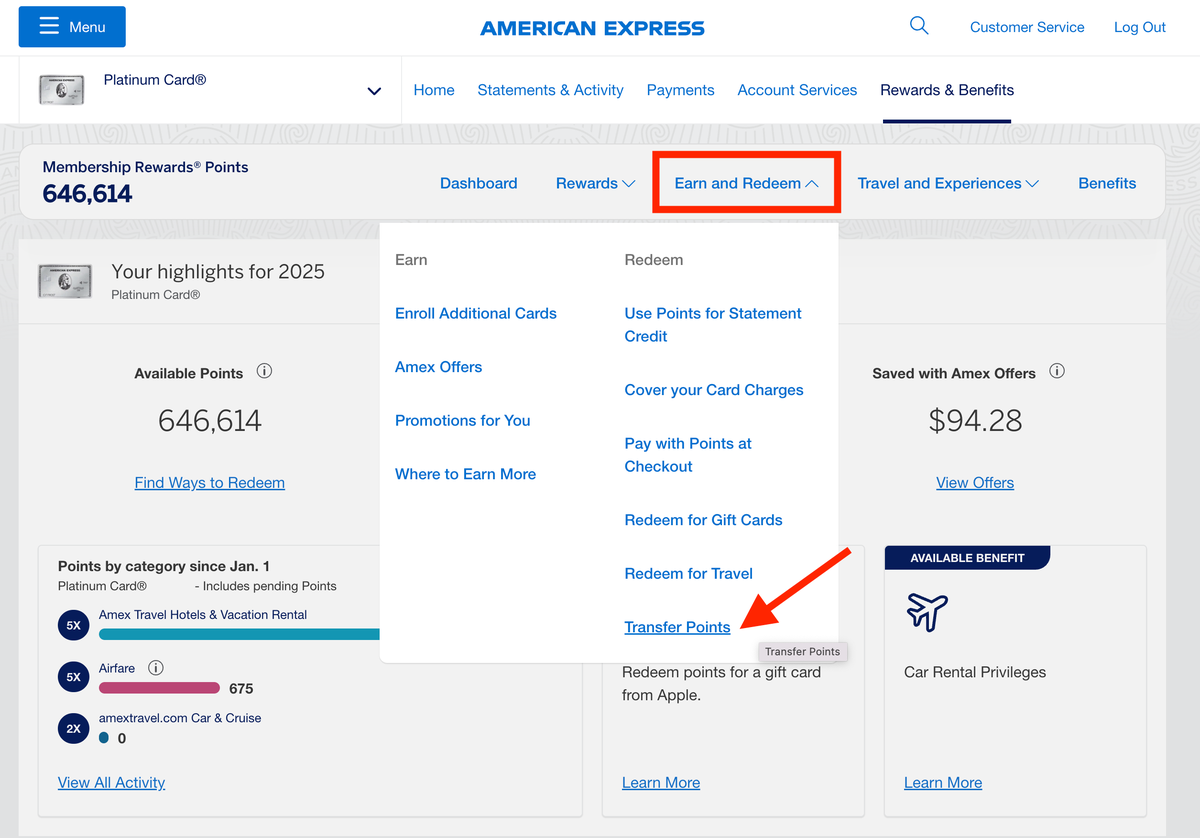Click info icon beside Saved with Amex Offers
Image resolution: width=1200 pixels, height=838 pixels.
(1057, 371)
